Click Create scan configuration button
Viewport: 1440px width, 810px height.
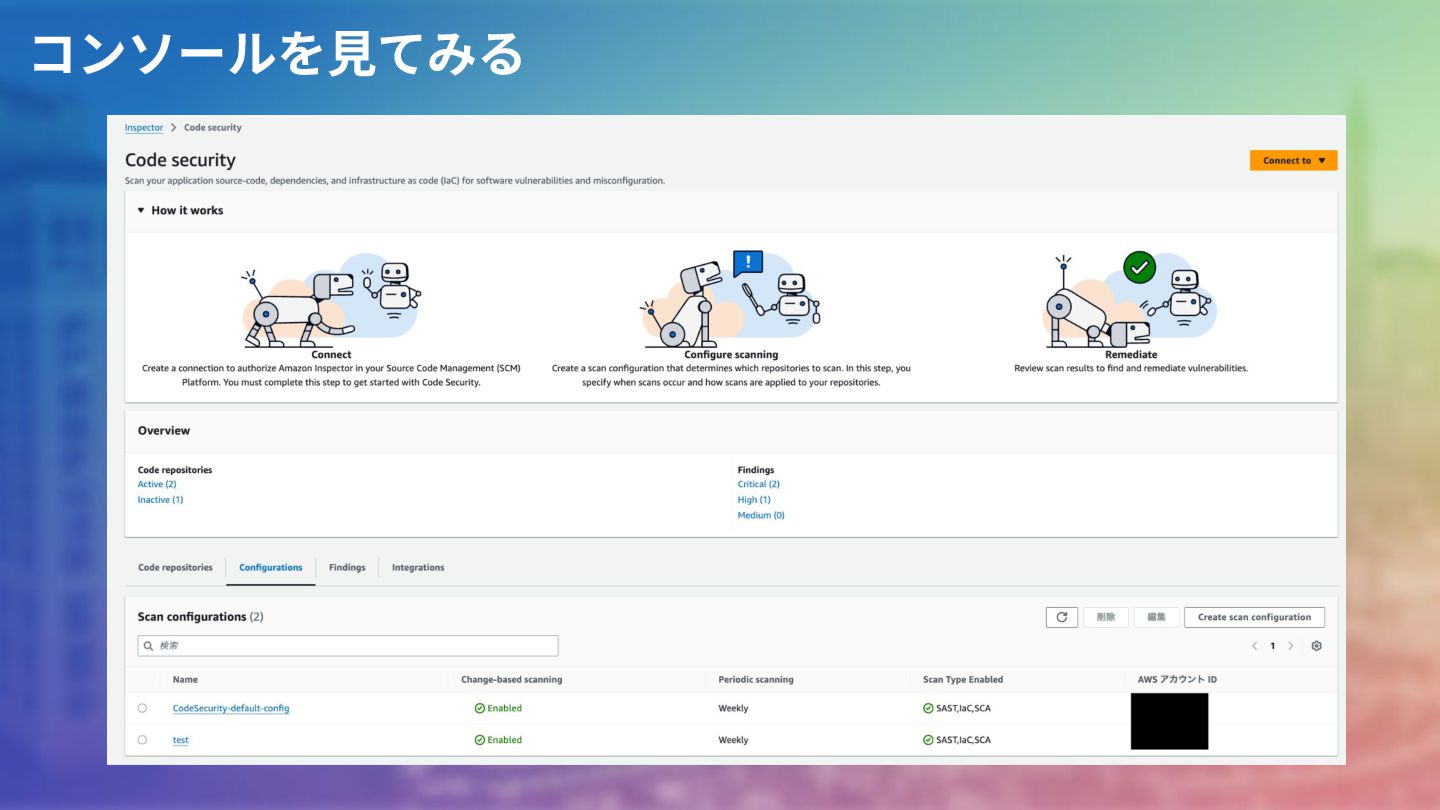[1254, 617]
